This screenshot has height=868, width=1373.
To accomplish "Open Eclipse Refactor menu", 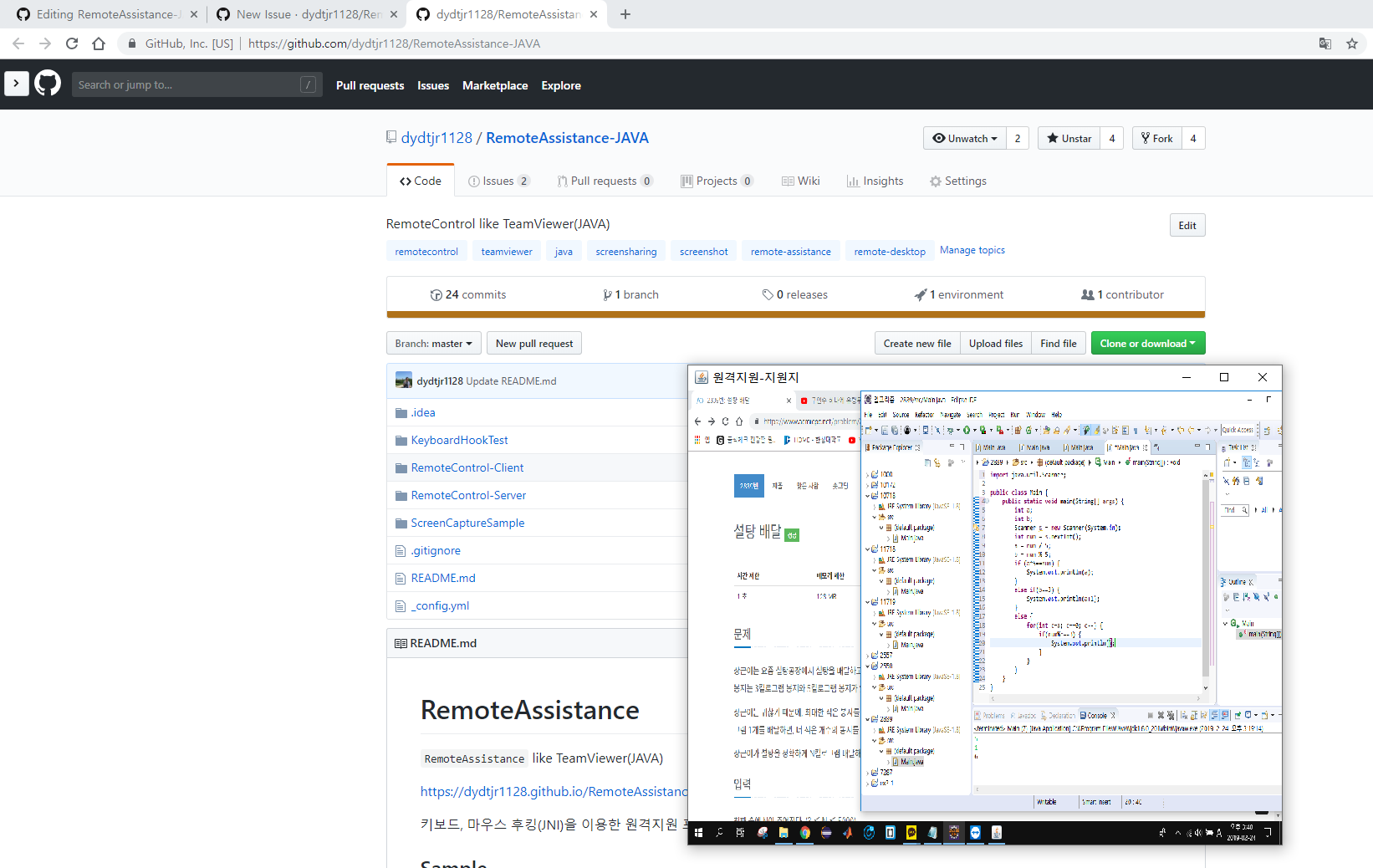I will (x=924, y=414).
